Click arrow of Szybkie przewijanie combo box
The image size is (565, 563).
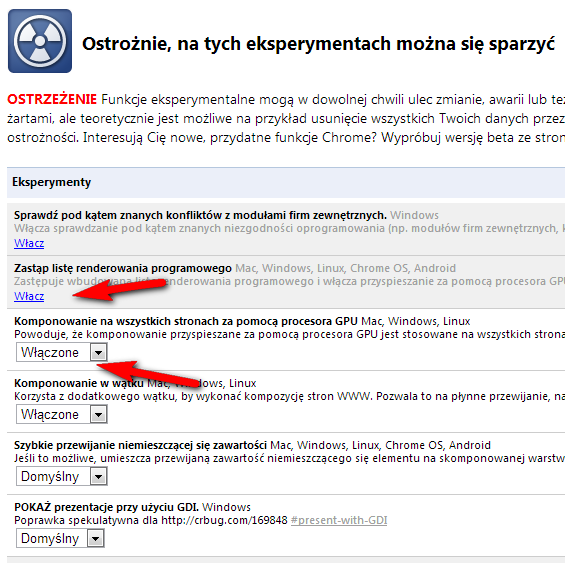(x=98, y=476)
